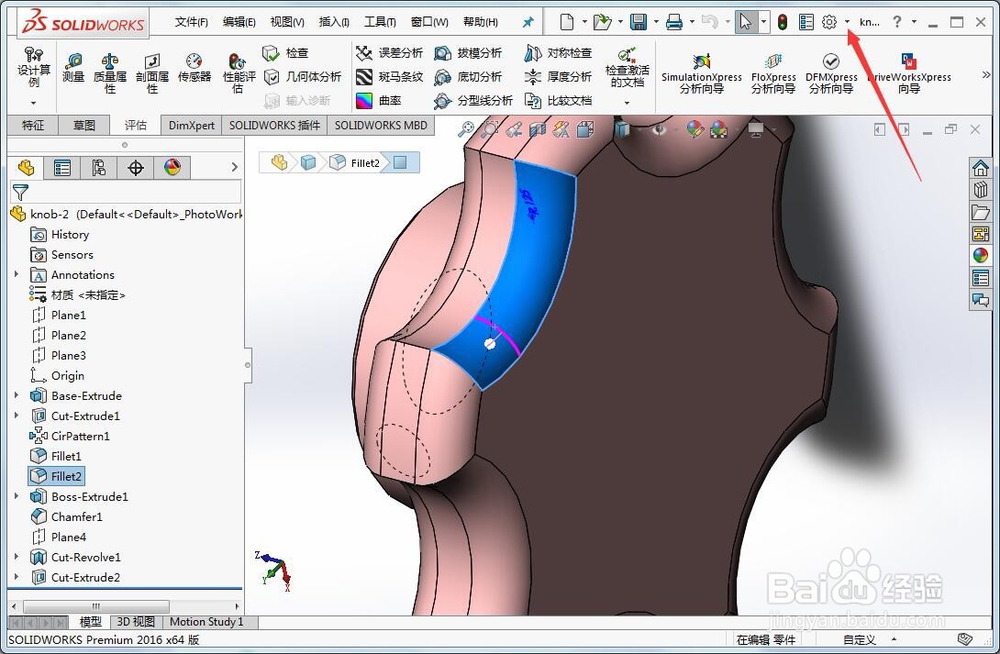This screenshot has height=654, width=1000.
Task: Switch to SOLIDWORKS MBD tab
Action: 381,125
